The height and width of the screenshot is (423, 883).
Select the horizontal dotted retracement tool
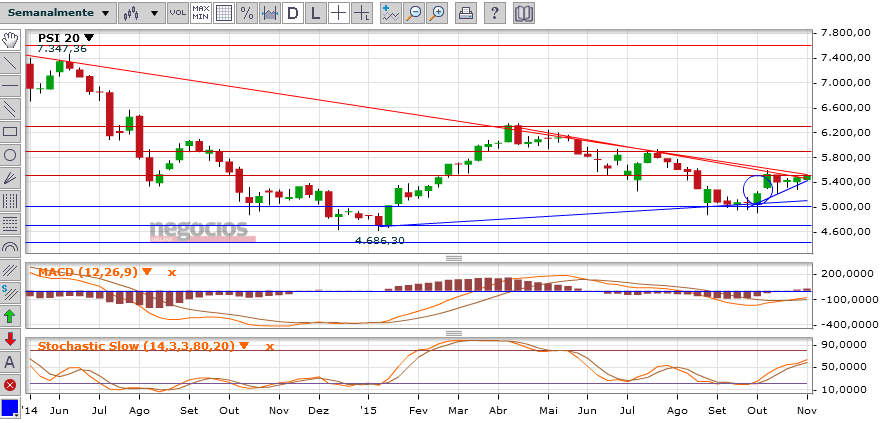[x=10, y=224]
